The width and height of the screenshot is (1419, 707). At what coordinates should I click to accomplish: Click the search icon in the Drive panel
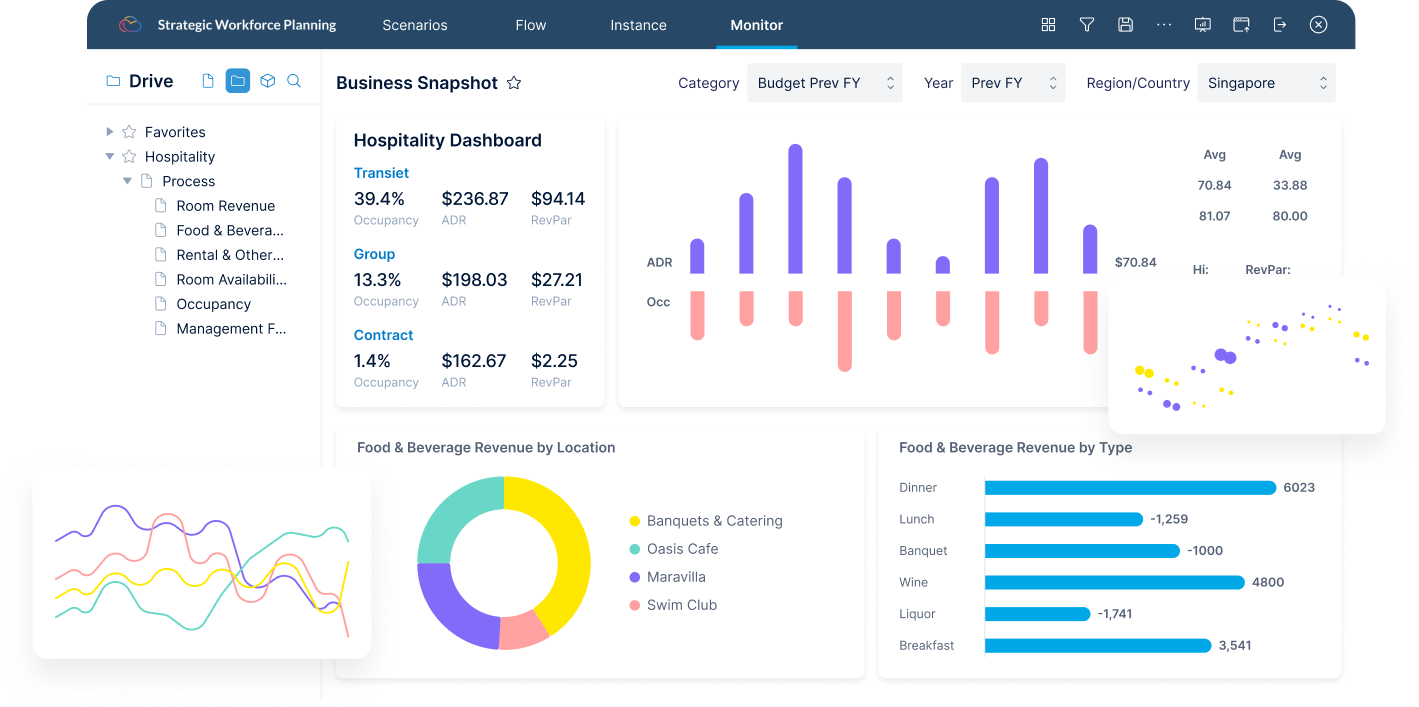click(x=293, y=81)
